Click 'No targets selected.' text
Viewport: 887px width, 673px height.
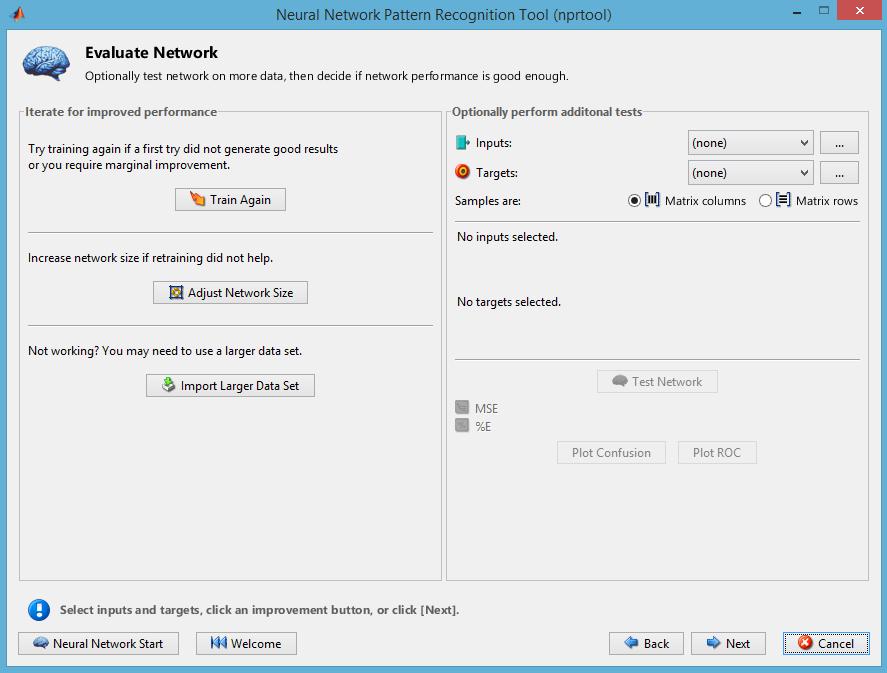tap(509, 302)
